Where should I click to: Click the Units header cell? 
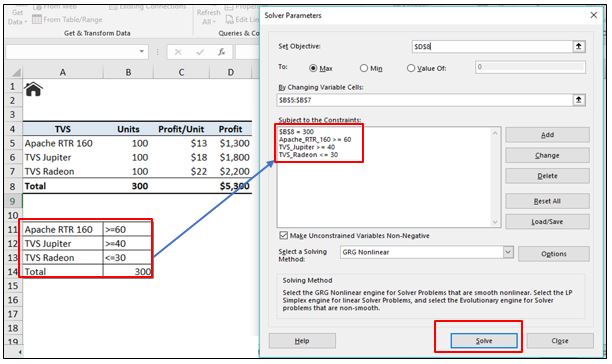click(x=128, y=129)
